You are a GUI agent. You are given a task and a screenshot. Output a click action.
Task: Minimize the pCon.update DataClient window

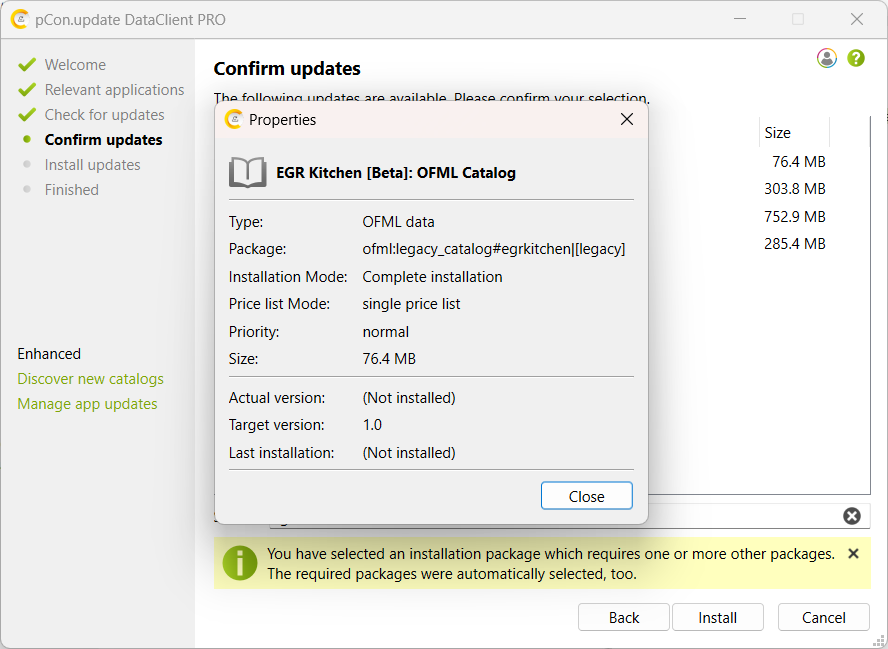(740, 19)
